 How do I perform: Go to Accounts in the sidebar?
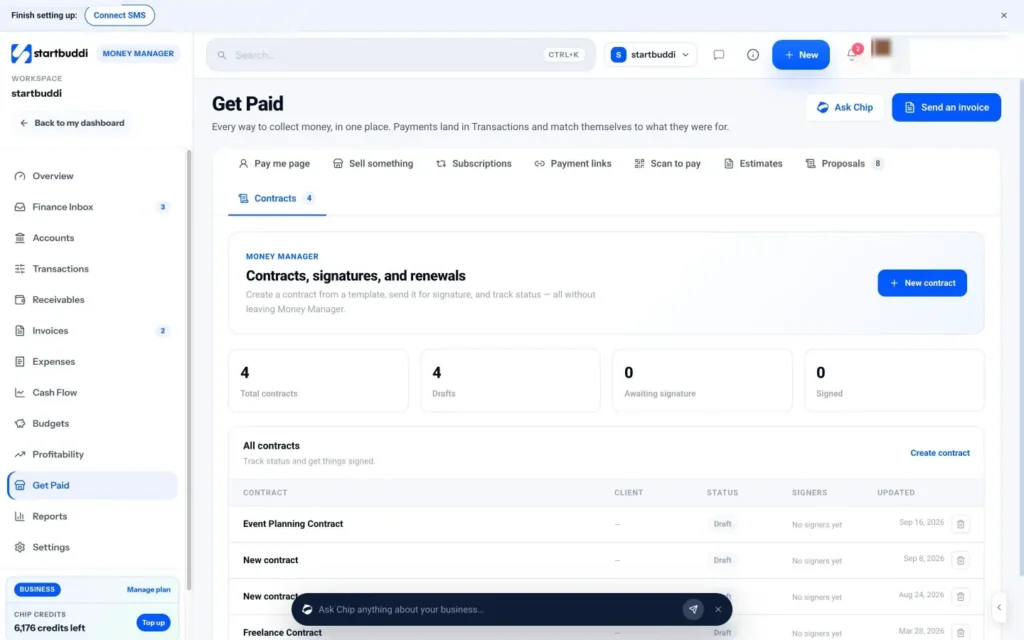[x=91, y=238]
